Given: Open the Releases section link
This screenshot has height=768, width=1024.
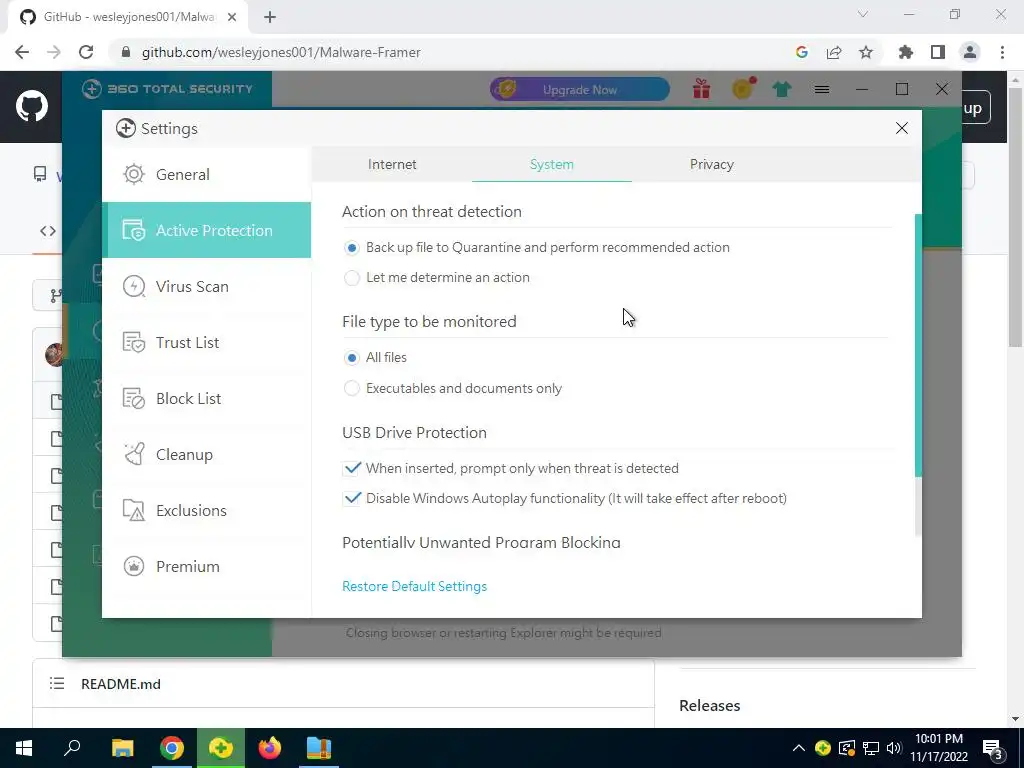Looking at the screenshot, I should point(709,705).
